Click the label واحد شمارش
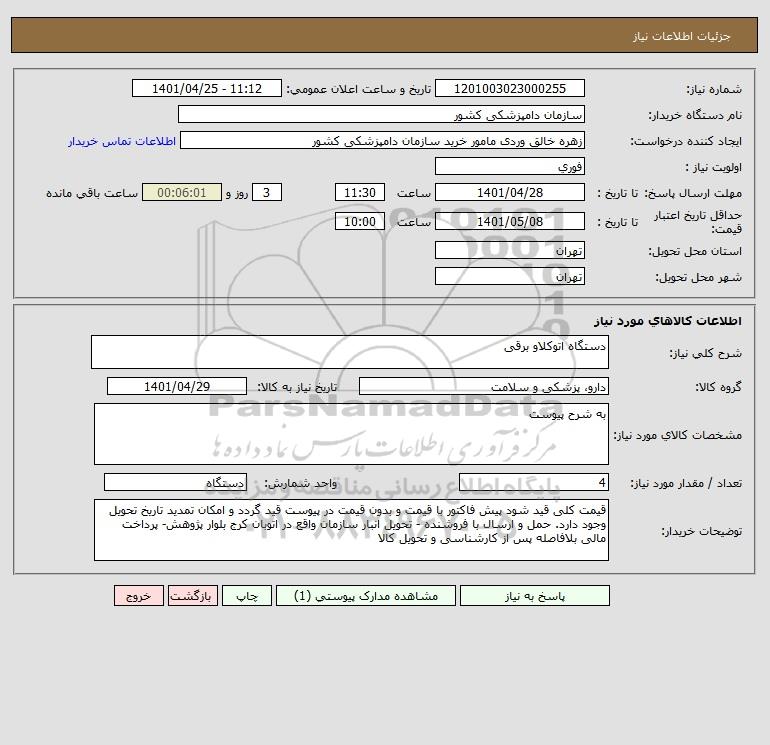Image resolution: width=770 pixels, height=745 pixels. click(x=301, y=484)
